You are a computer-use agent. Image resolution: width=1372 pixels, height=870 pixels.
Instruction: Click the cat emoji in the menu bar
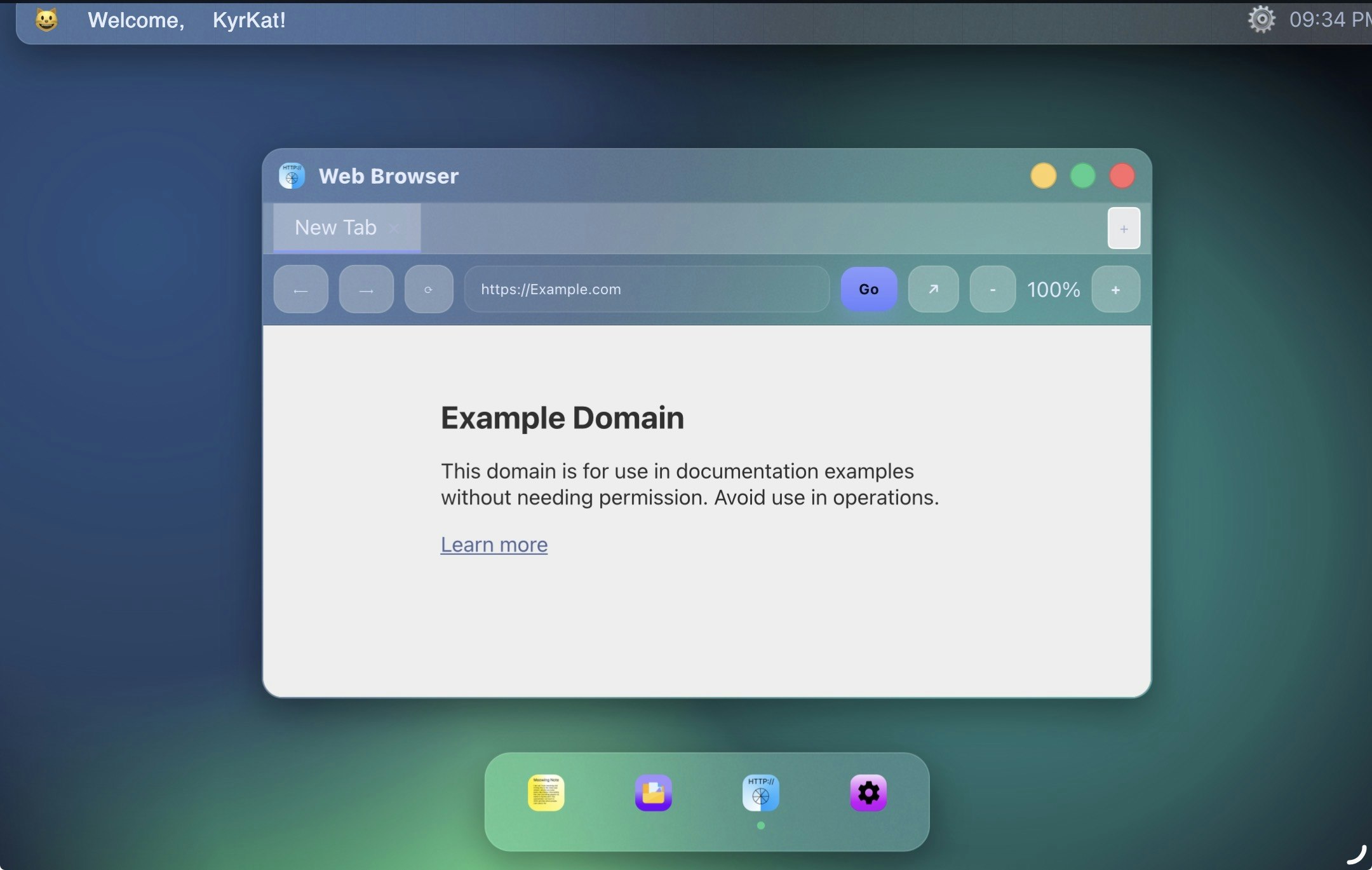point(46,19)
